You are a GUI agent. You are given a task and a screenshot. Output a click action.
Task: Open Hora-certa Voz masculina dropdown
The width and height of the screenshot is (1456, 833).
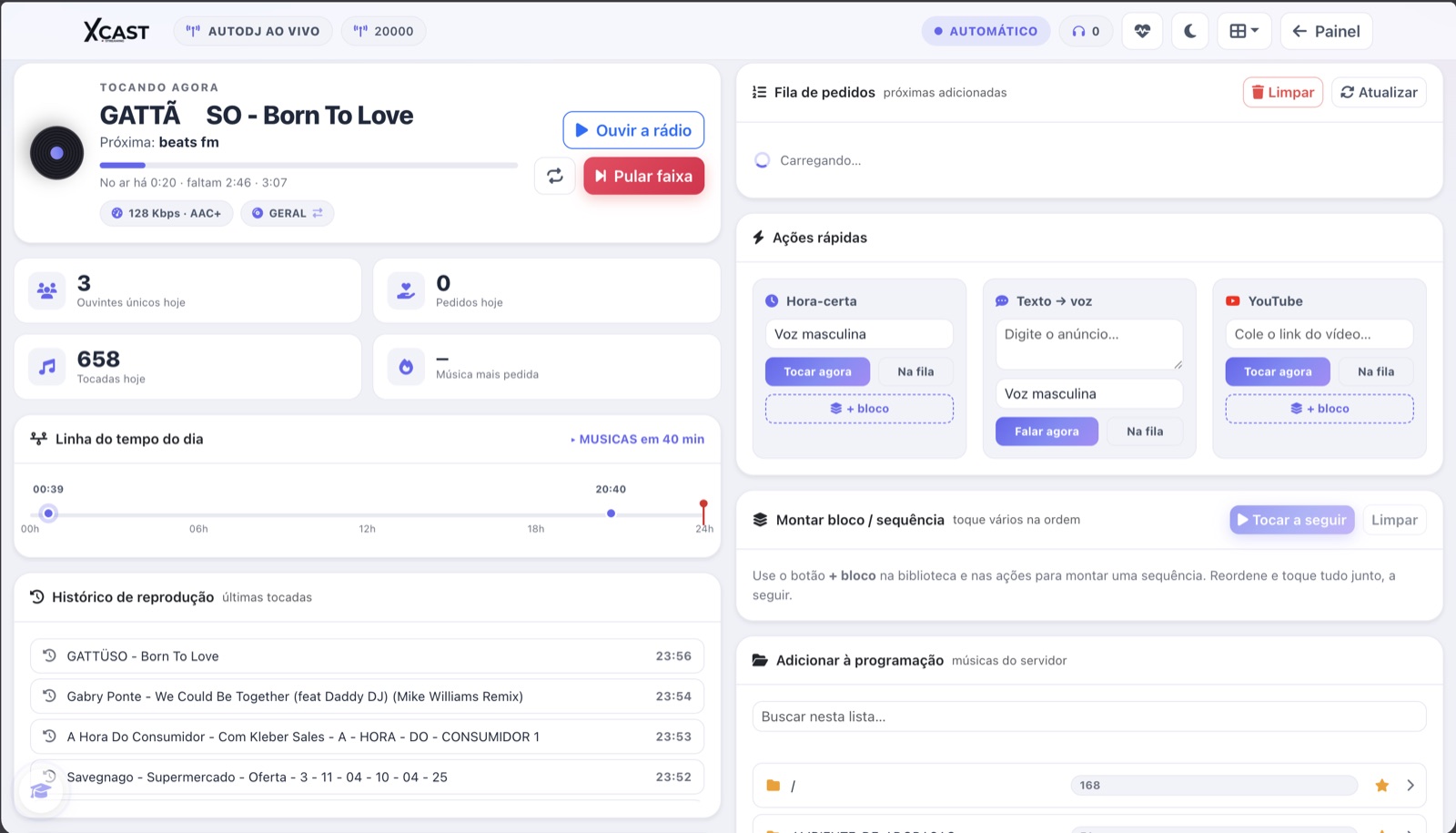click(x=859, y=334)
